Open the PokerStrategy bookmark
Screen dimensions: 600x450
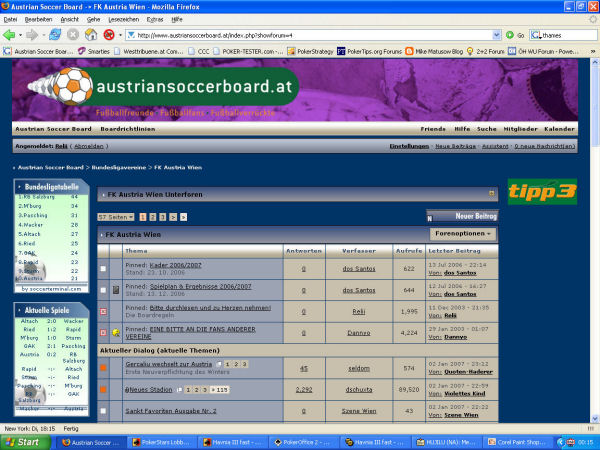point(310,51)
